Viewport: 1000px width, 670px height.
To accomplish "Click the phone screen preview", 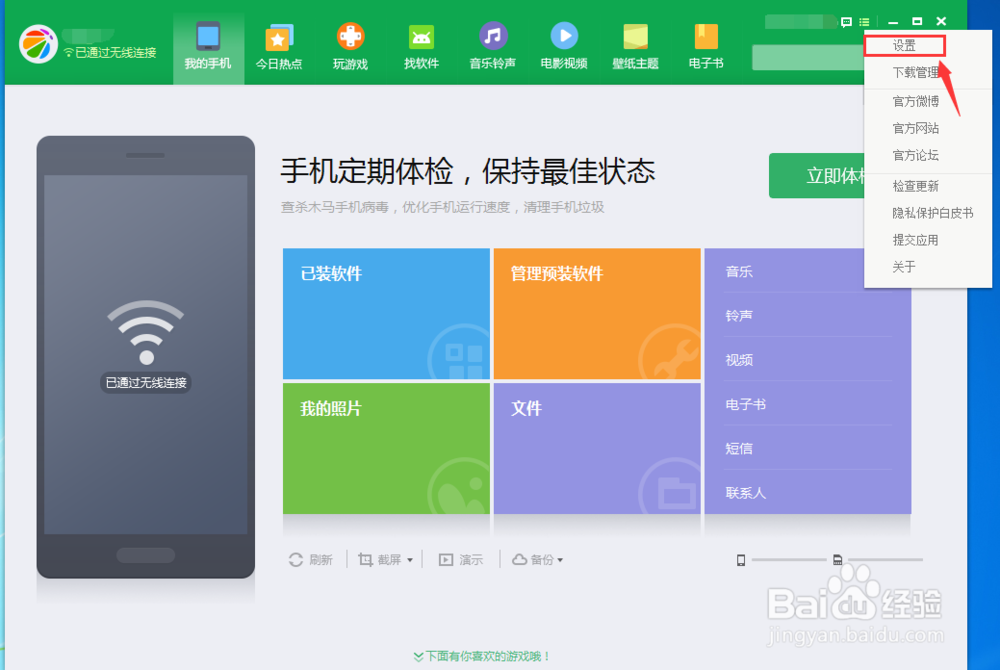I will [145, 354].
